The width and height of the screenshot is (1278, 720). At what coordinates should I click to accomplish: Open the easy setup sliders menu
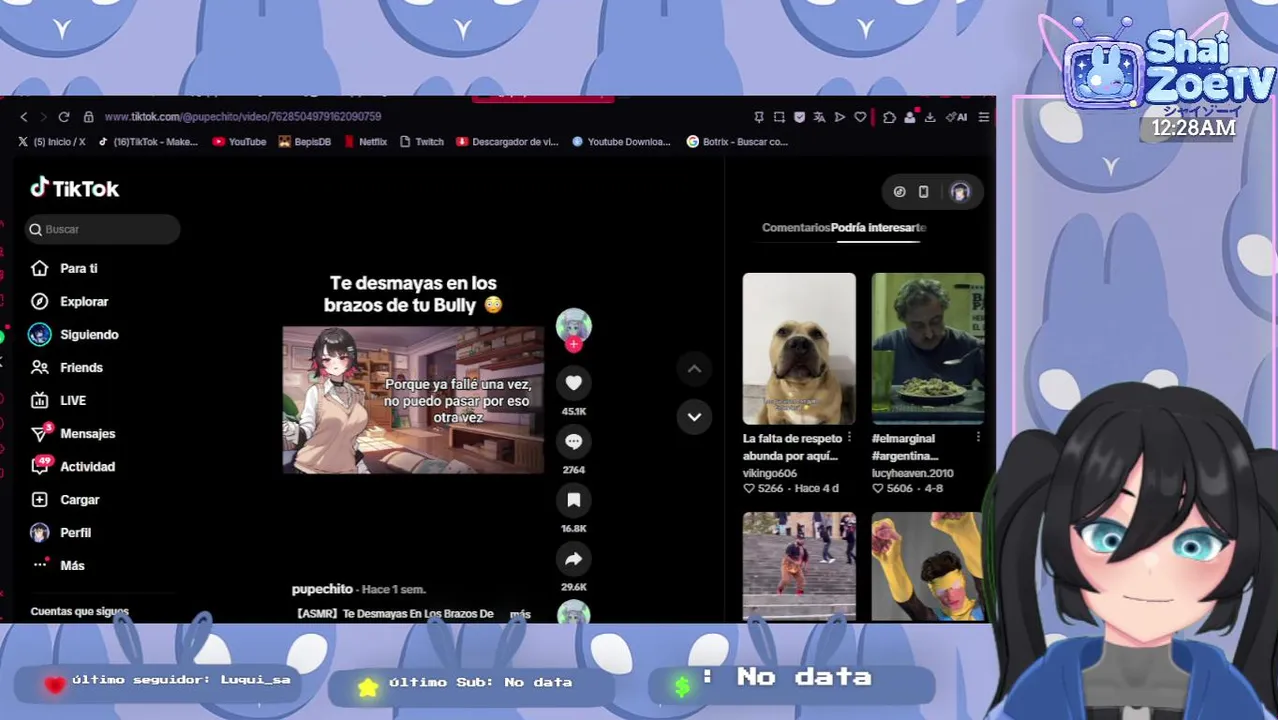coord(984,117)
